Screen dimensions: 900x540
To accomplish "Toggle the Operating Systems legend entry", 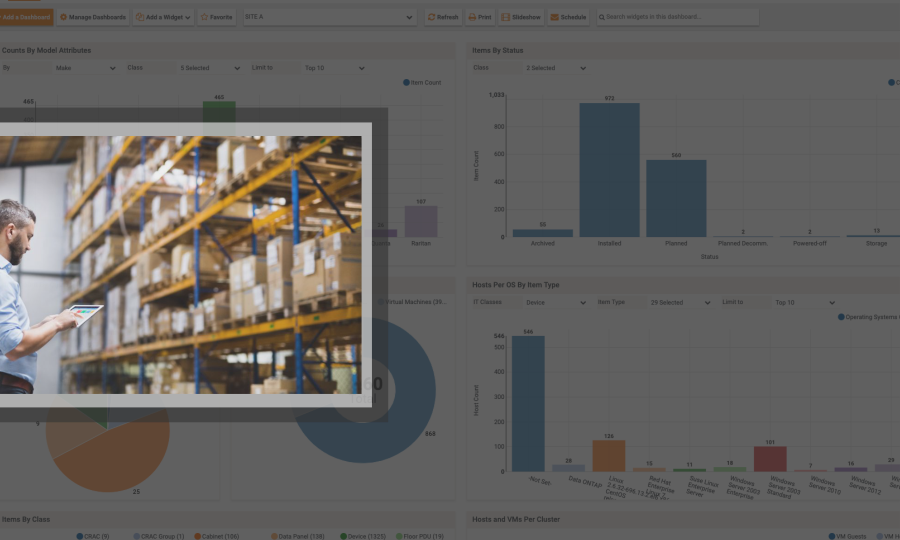I will 868,317.
